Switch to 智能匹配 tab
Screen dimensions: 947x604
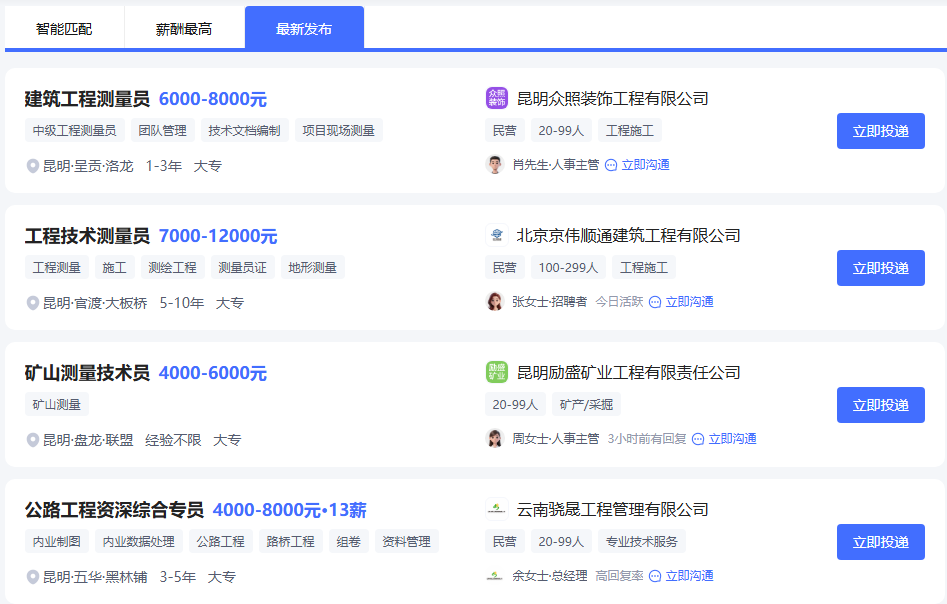click(64, 29)
